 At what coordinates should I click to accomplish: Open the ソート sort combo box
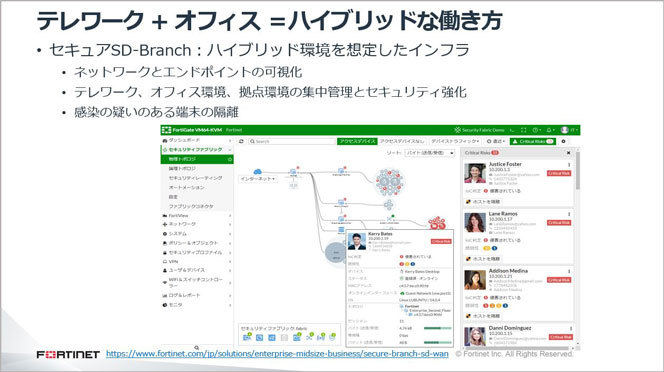tap(430, 153)
